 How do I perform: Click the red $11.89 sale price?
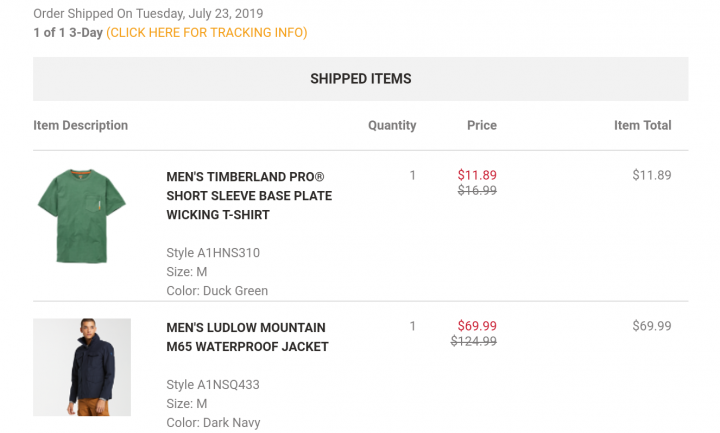(477, 175)
